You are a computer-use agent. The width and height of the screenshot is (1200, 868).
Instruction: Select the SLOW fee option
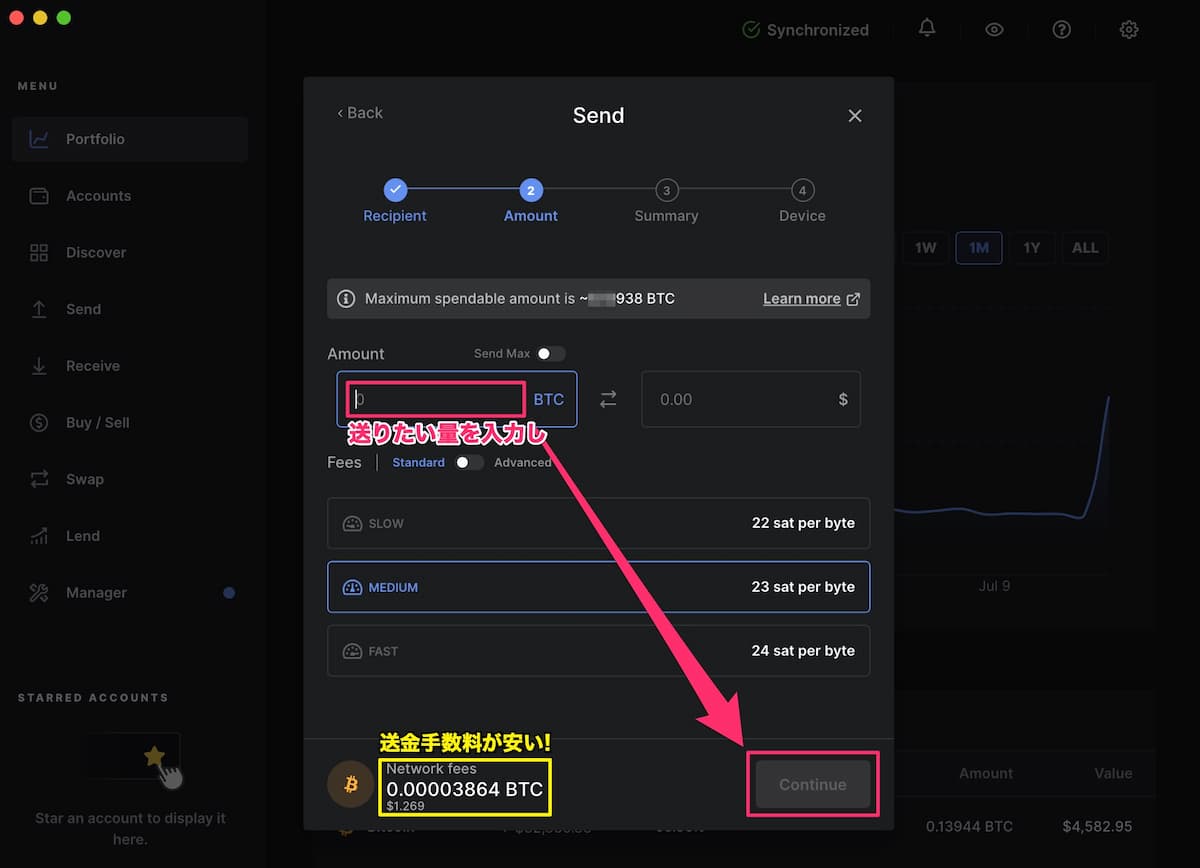point(598,523)
